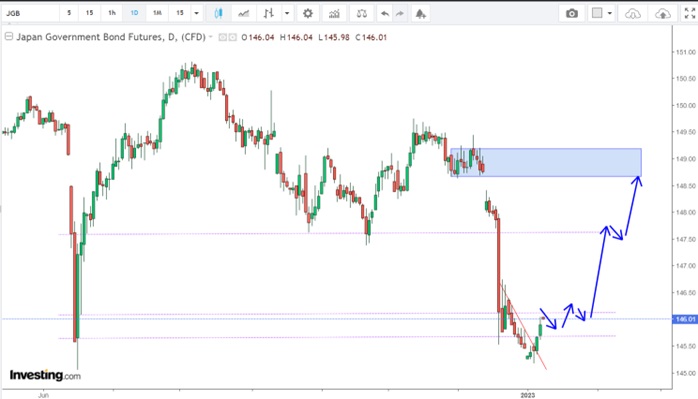
Task: Toggle fullscreen mode
Action: click(690, 13)
